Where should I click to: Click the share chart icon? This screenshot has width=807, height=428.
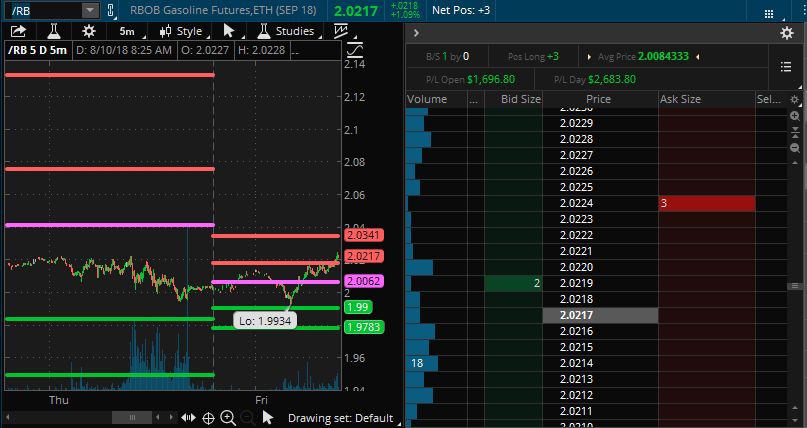18,31
